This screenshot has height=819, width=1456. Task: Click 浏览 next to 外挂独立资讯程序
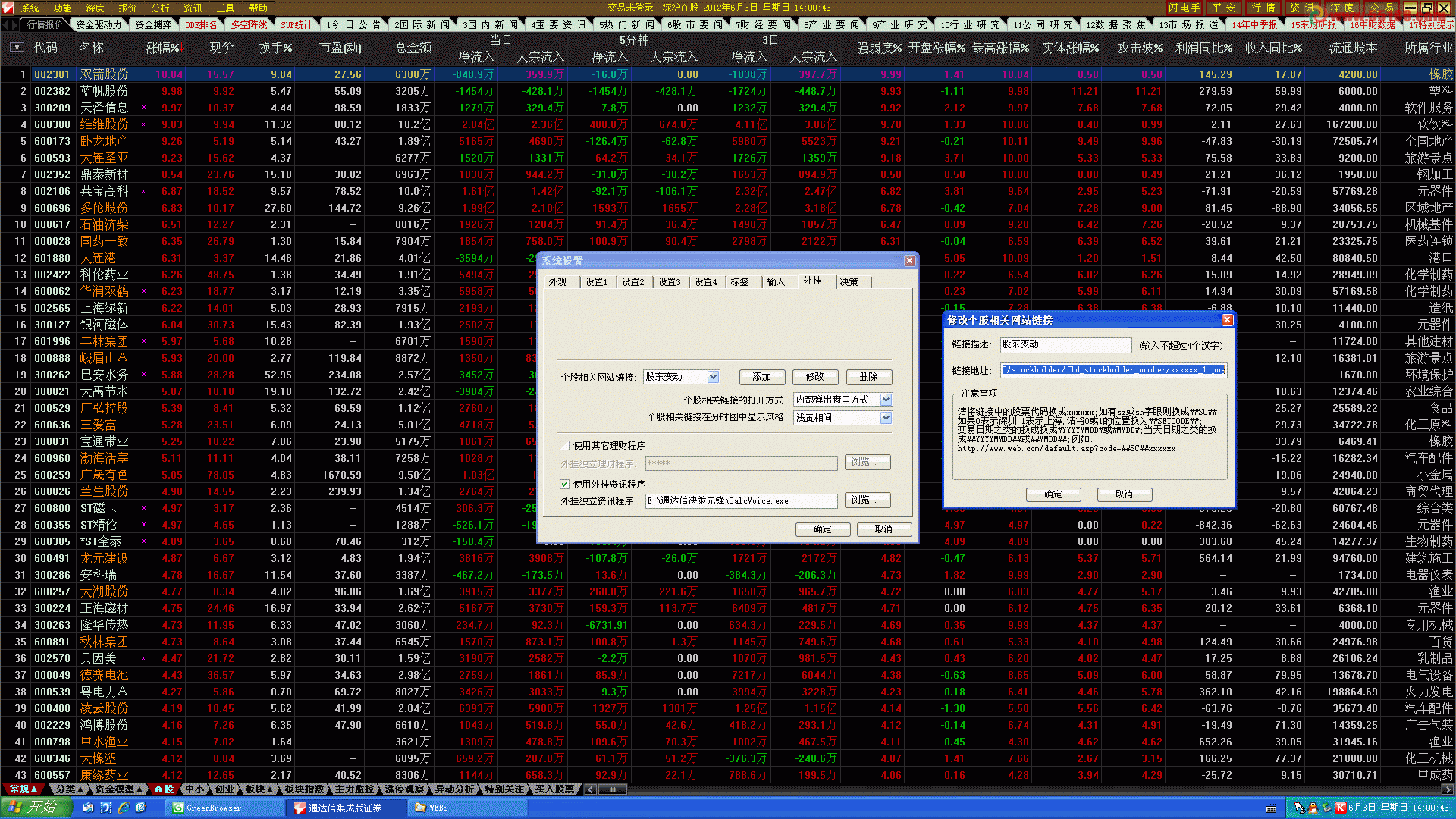click(x=868, y=500)
